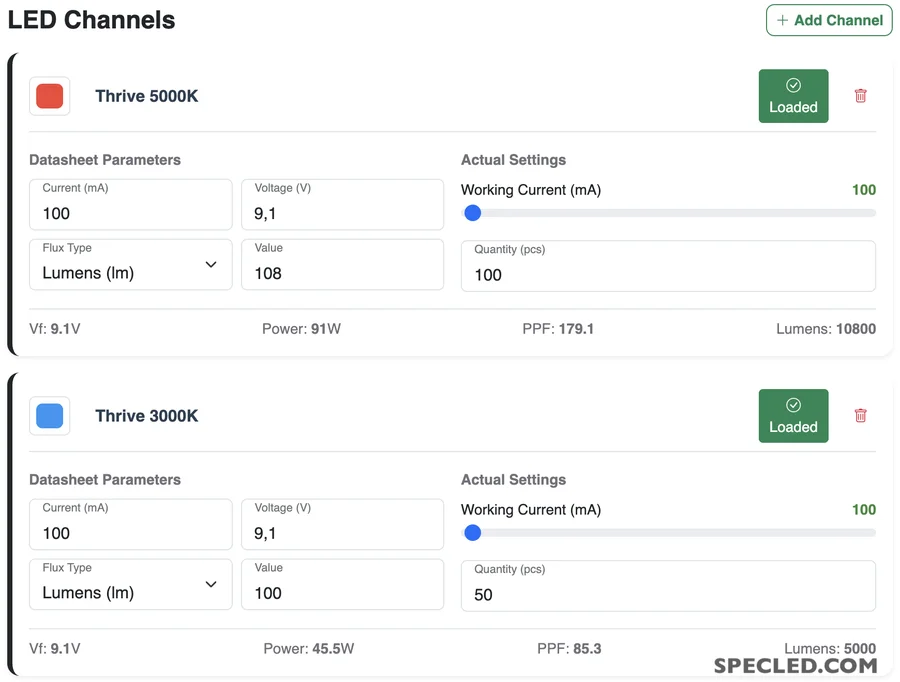Image resolution: width=900 pixels, height=682 pixels.
Task: Click the Power: 91W readout
Action: pos(301,329)
